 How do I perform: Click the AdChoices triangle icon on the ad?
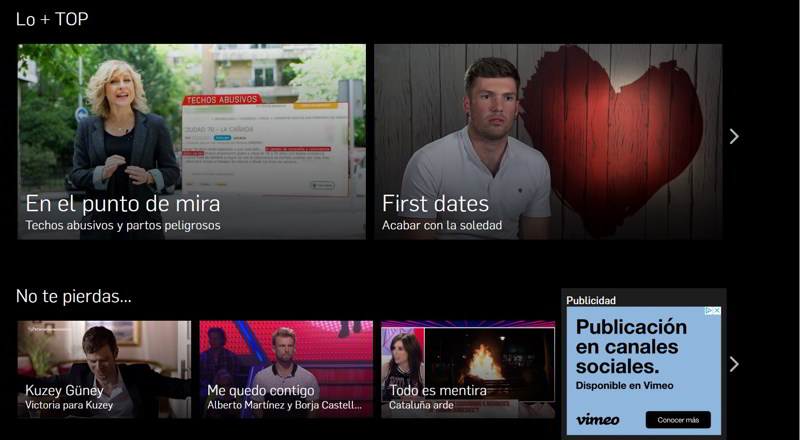coord(707,312)
